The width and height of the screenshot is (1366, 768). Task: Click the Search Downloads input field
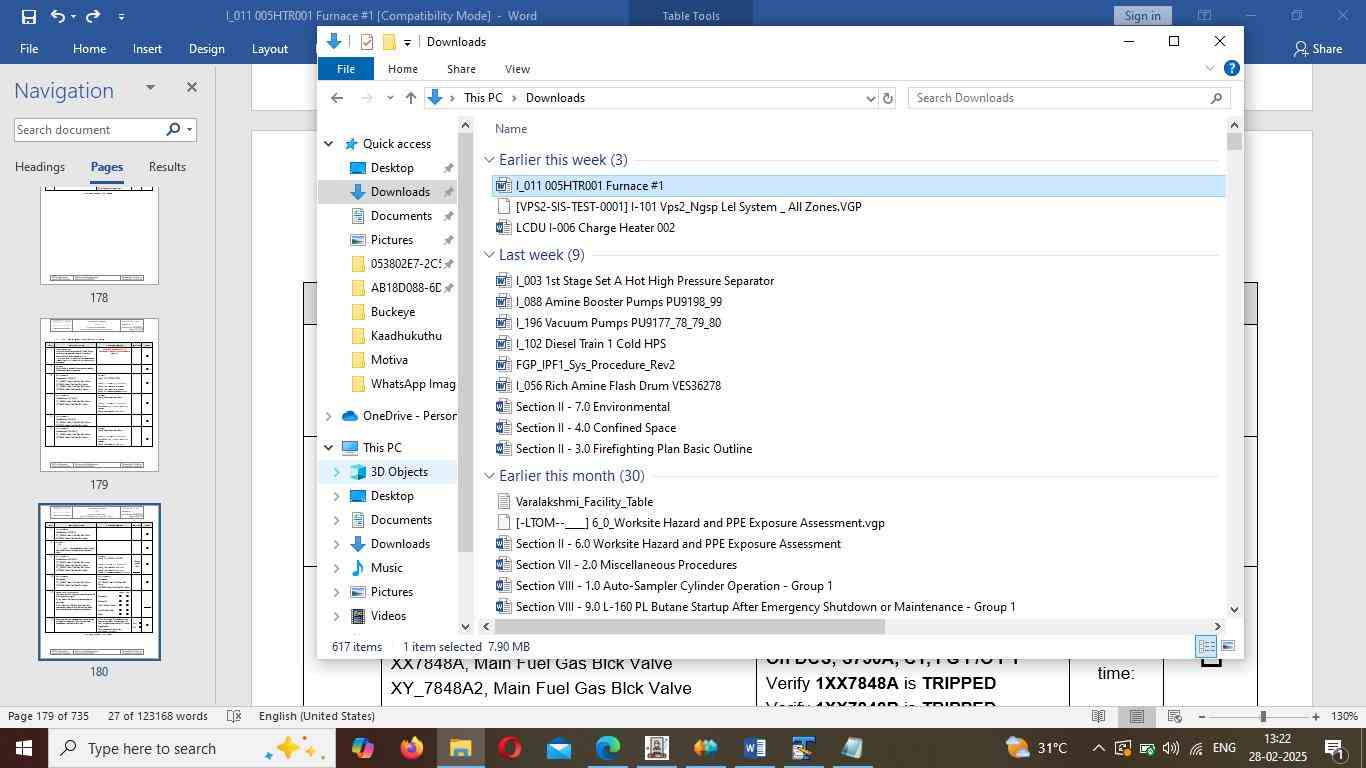(x=1060, y=98)
